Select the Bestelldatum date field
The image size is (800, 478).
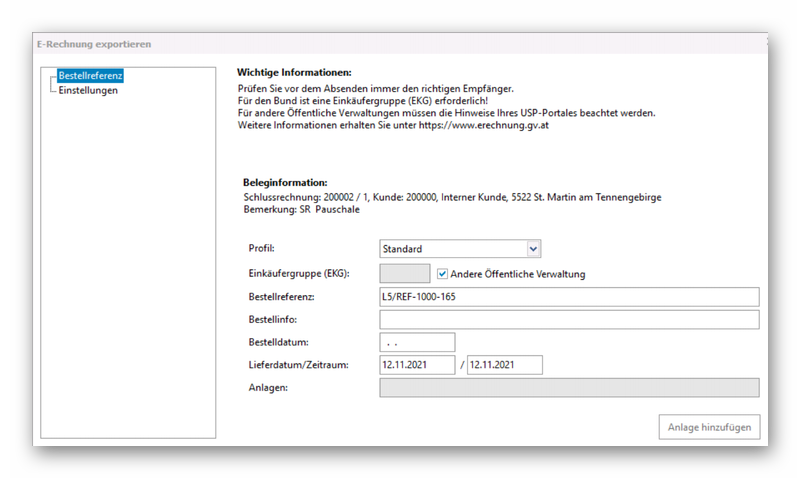click(x=417, y=343)
